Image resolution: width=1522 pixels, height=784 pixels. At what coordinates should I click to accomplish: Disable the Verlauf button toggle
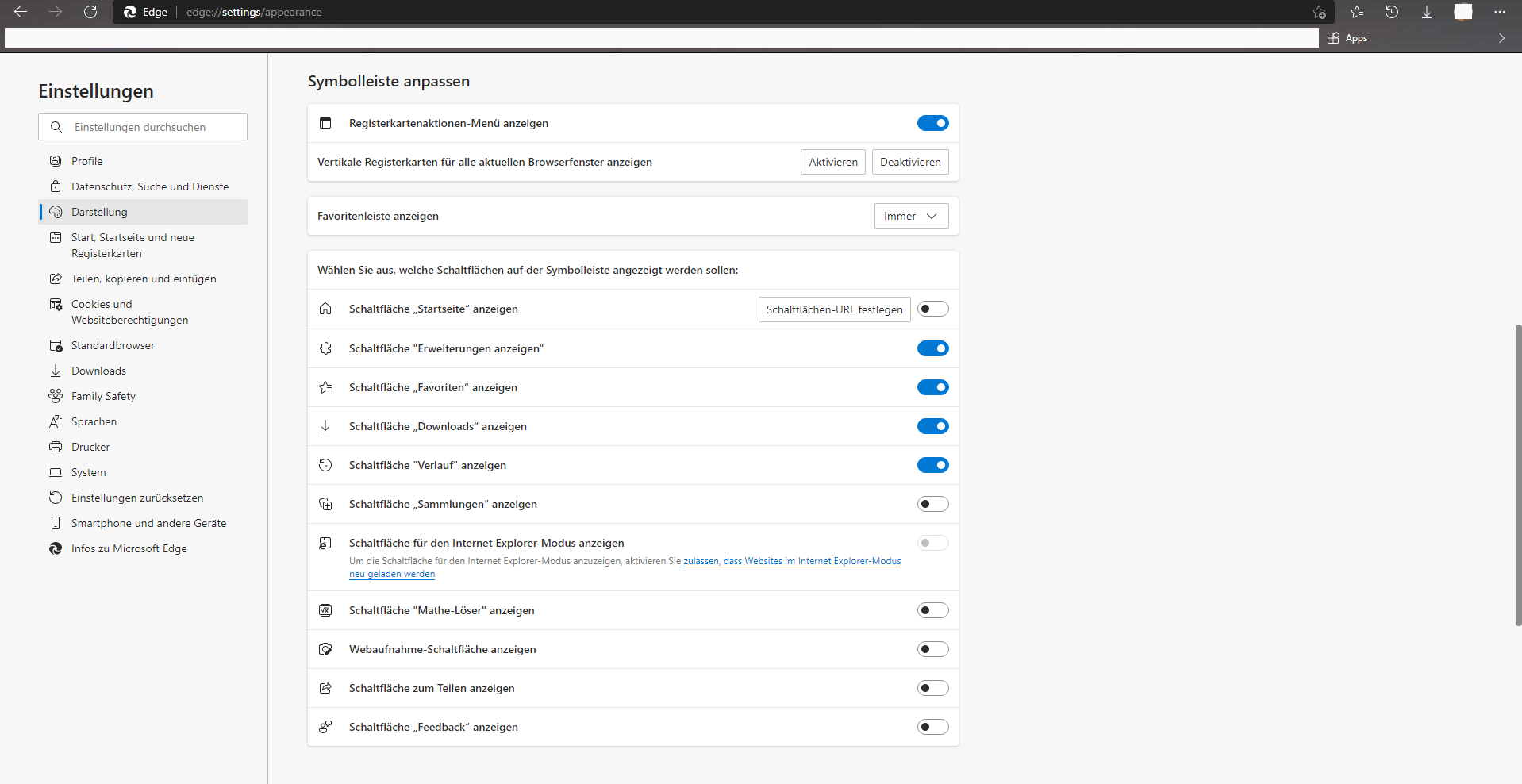932,465
